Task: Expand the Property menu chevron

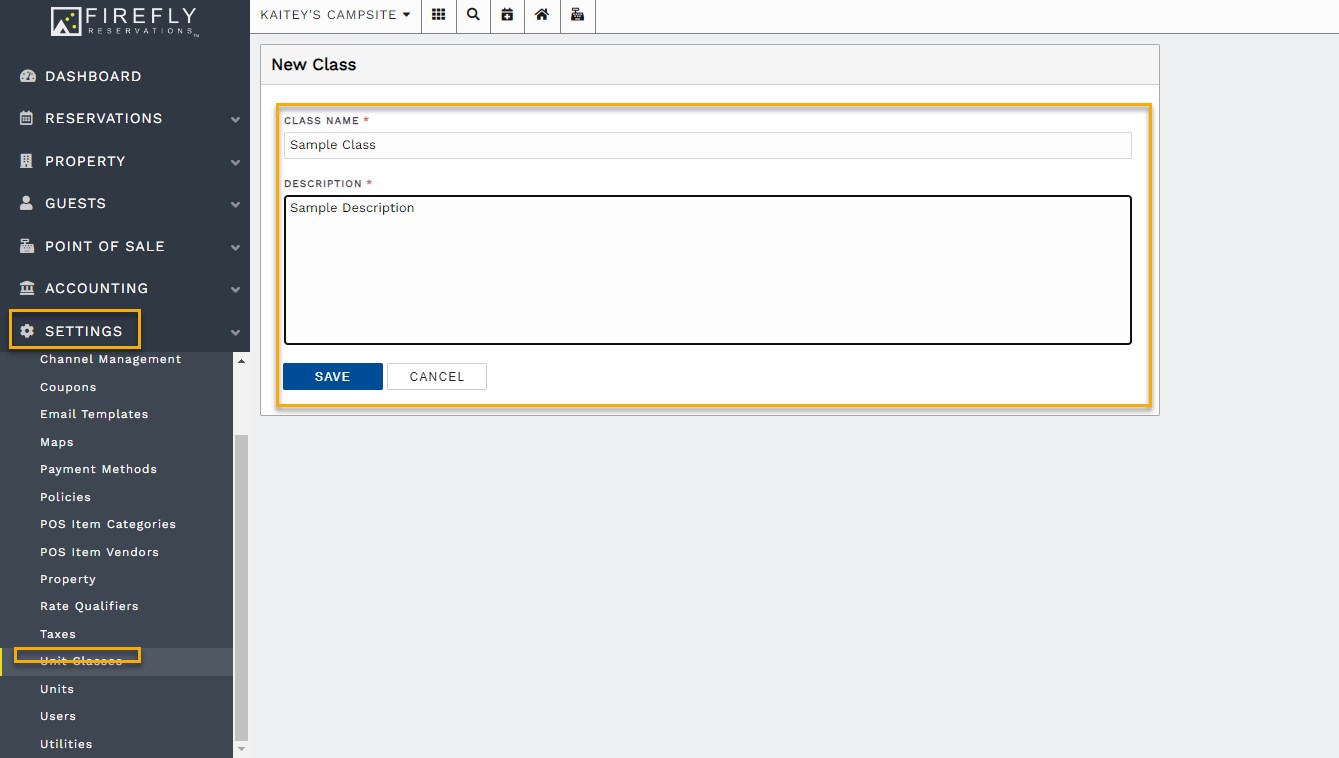Action: pyautogui.click(x=235, y=161)
